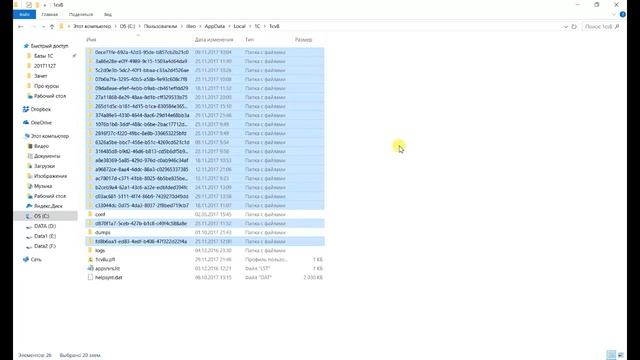Open Изображения in the navigation pane
The width and height of the screenshot is (640, 360).
(x=50, y=176)
